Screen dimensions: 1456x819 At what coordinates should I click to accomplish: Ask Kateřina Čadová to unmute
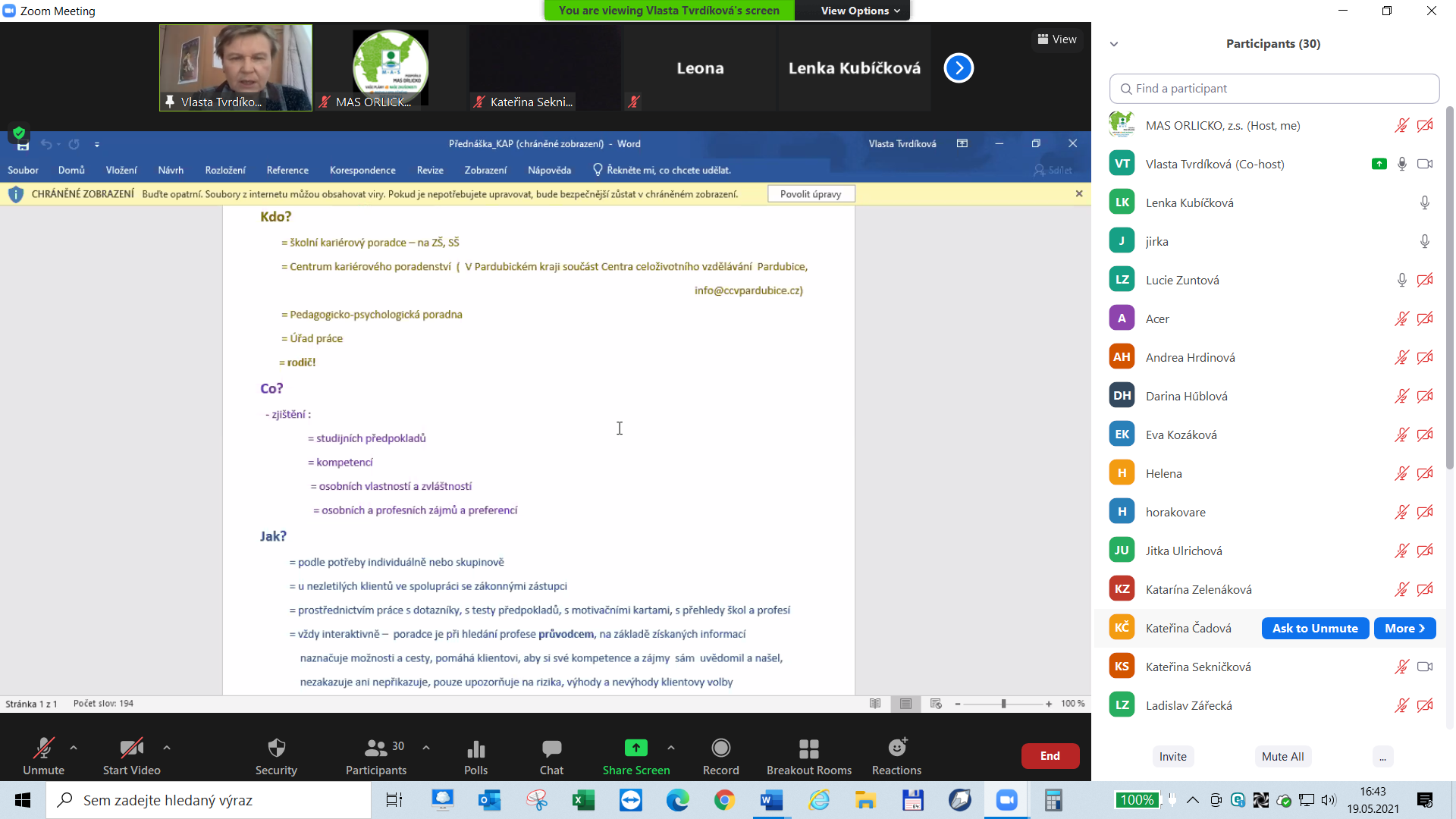click(1314, 628)
